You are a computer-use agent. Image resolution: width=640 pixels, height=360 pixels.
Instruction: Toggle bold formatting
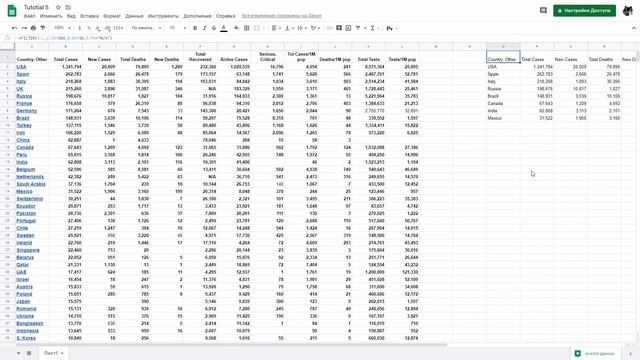pos(195,28)
